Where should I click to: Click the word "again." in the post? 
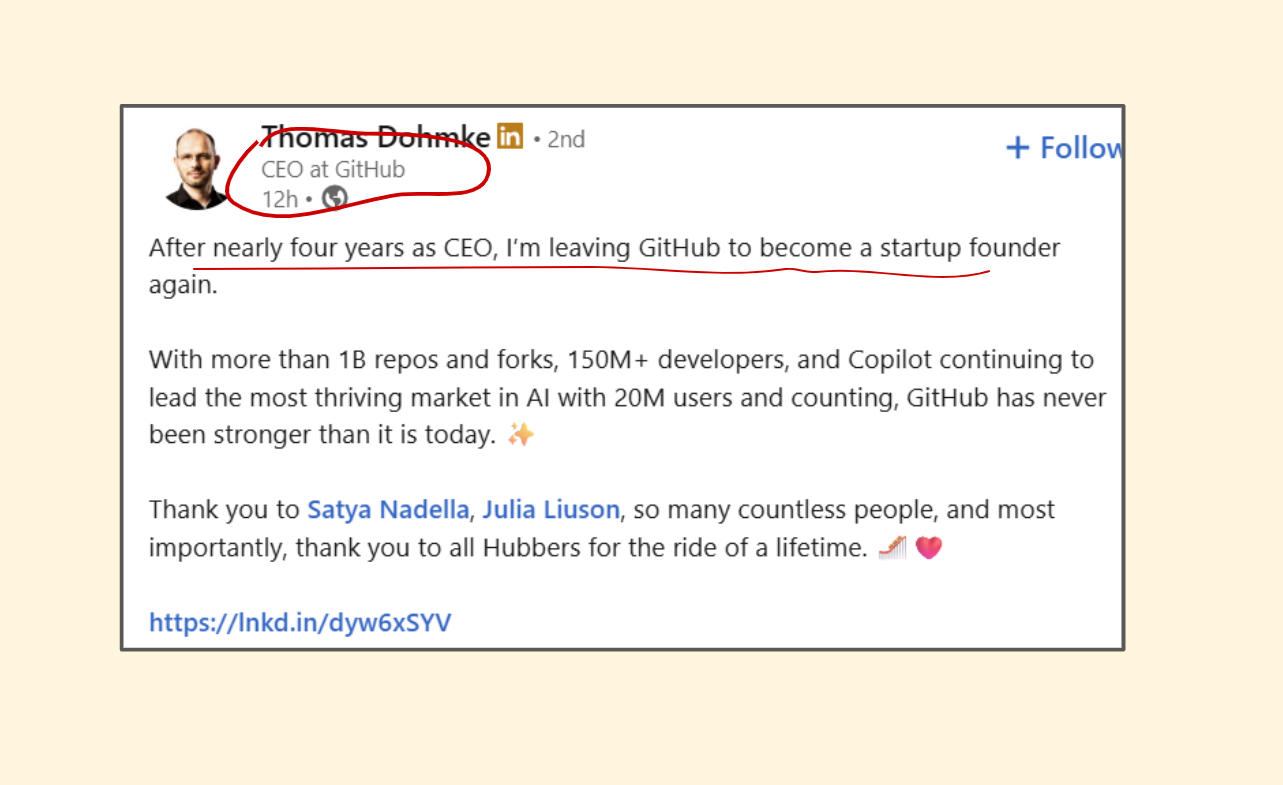point(183,285)
